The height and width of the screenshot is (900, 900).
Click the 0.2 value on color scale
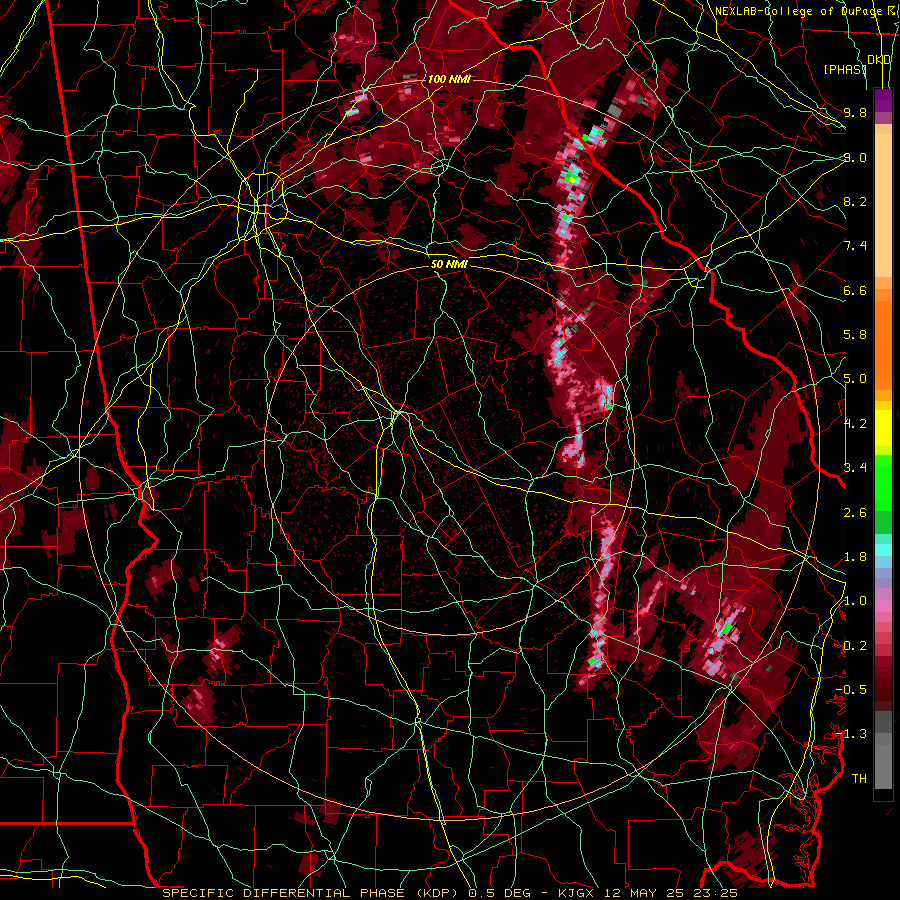[x=855, y=646]
